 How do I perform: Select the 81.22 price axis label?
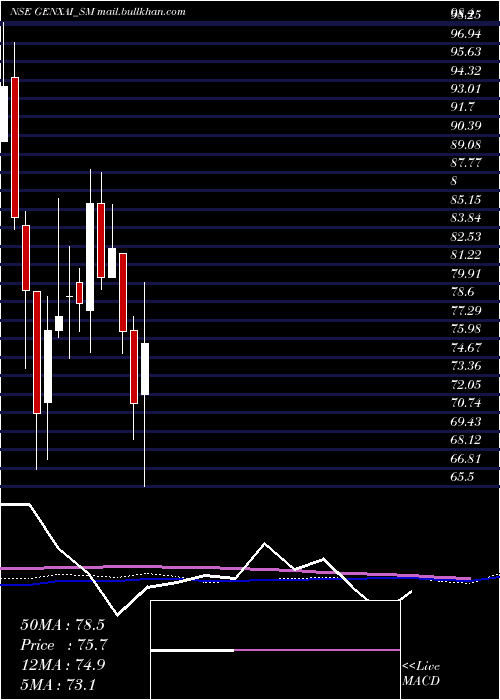465,255
